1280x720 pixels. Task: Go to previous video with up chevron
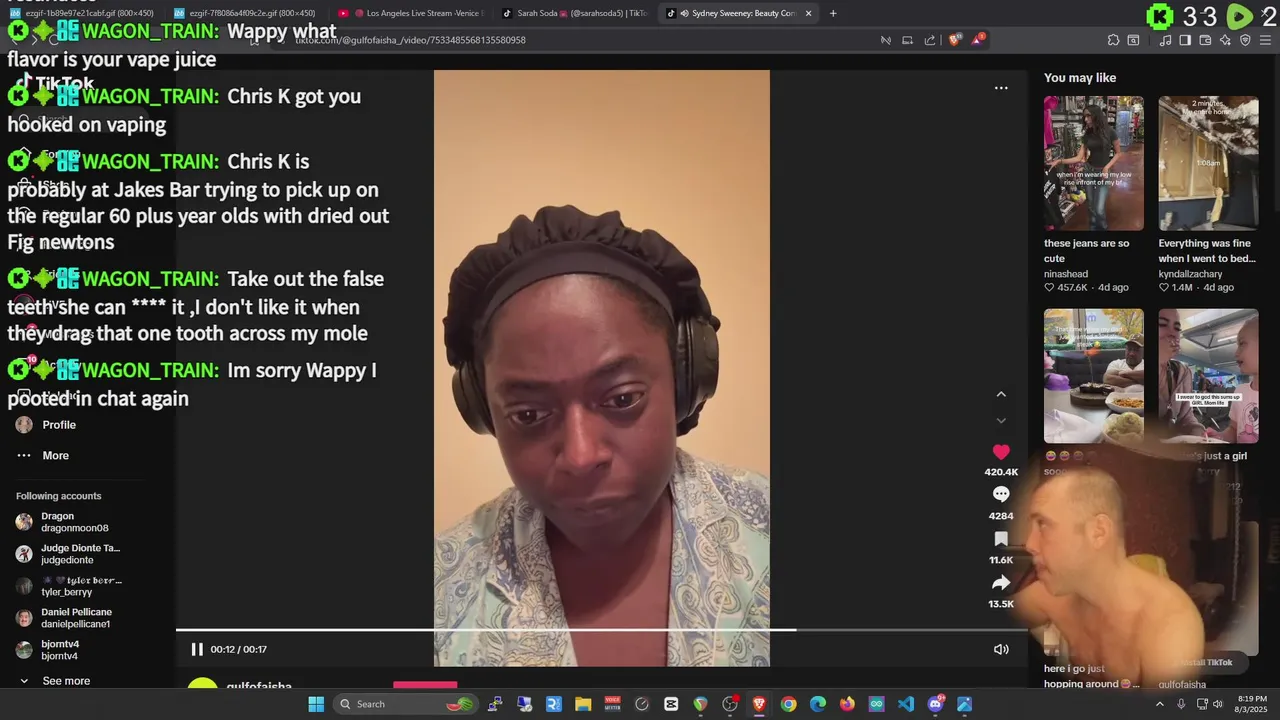point(1001,394)
